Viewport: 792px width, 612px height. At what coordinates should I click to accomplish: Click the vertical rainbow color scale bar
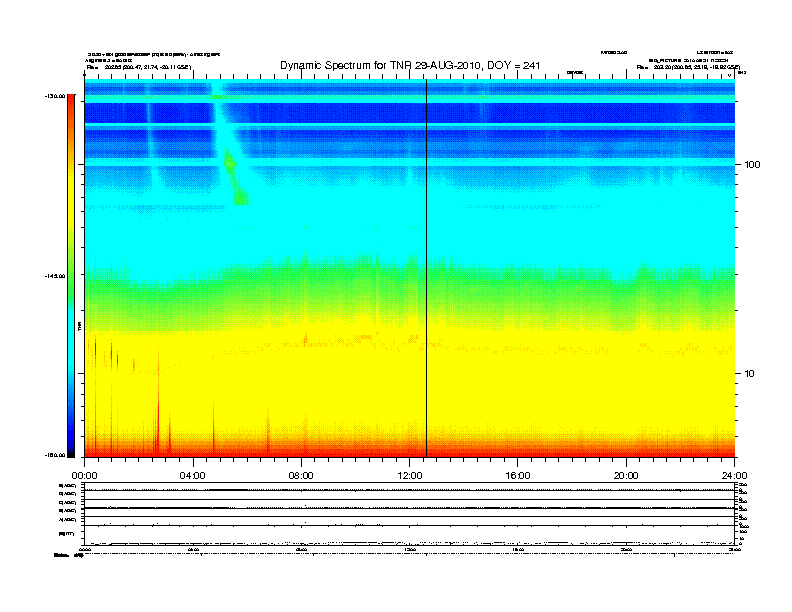point(71,275)
